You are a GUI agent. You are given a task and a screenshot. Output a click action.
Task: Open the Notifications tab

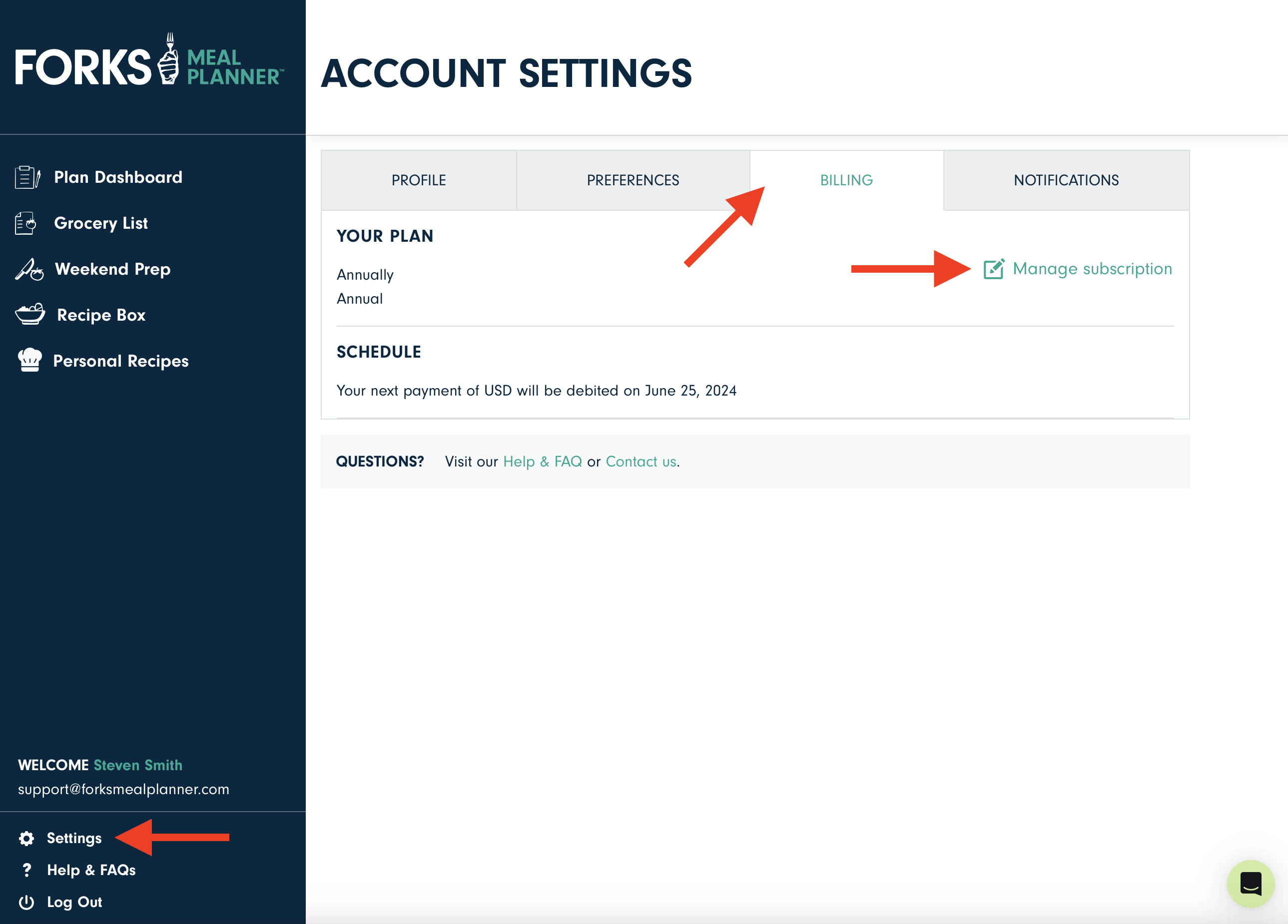click(x=1066, y=180)
